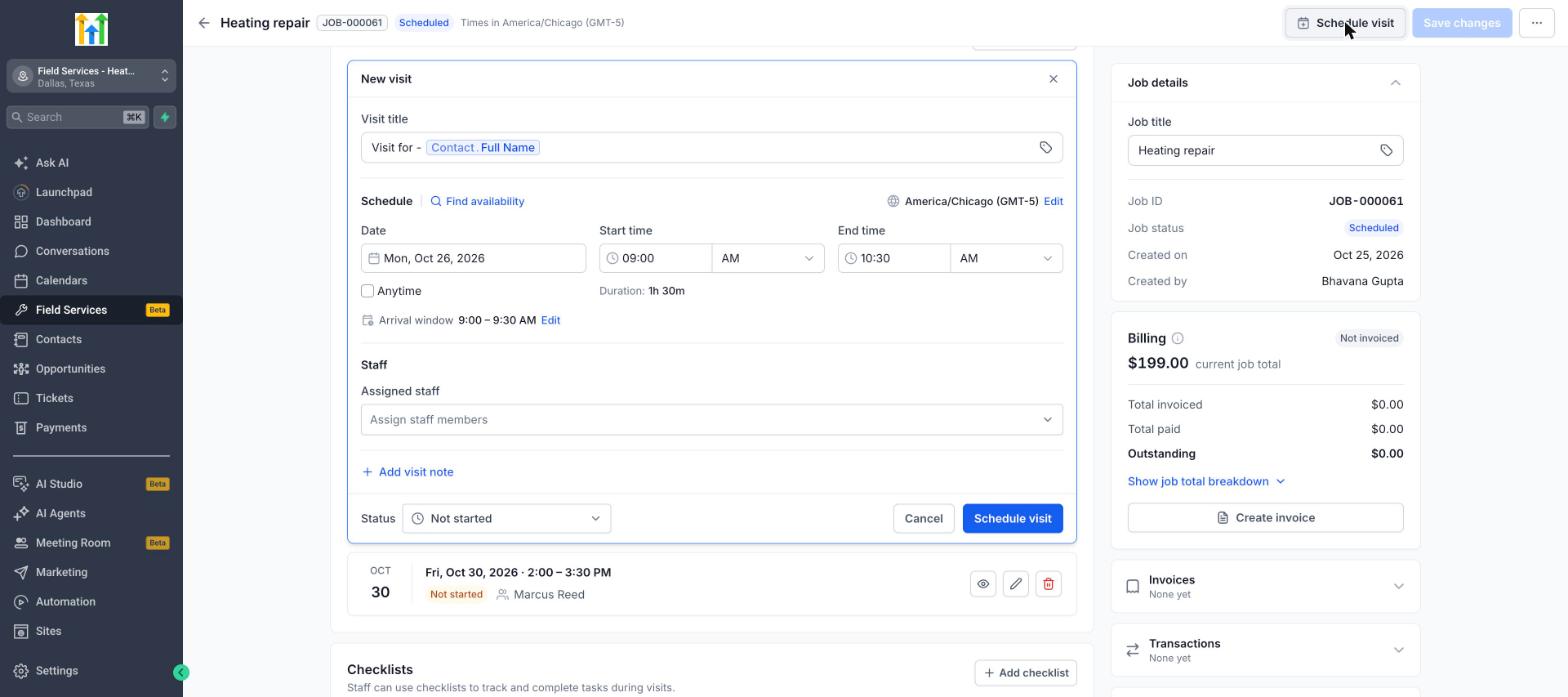Click the green lightning quick action icon
The image size is (1568, 697).
coord(165,117)
